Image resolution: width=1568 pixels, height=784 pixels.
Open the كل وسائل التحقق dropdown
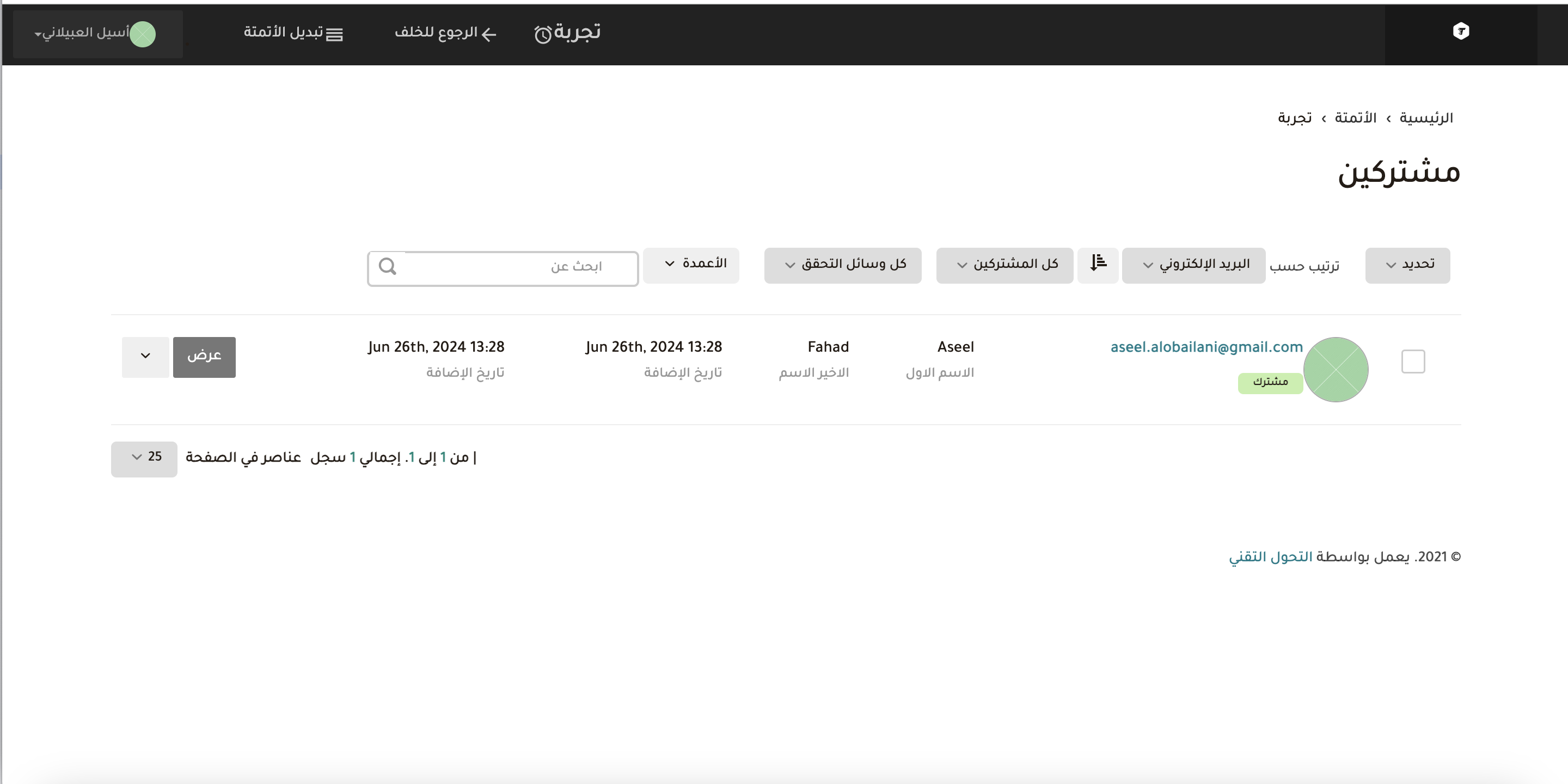pyautogui.click(x=842, y=265)
